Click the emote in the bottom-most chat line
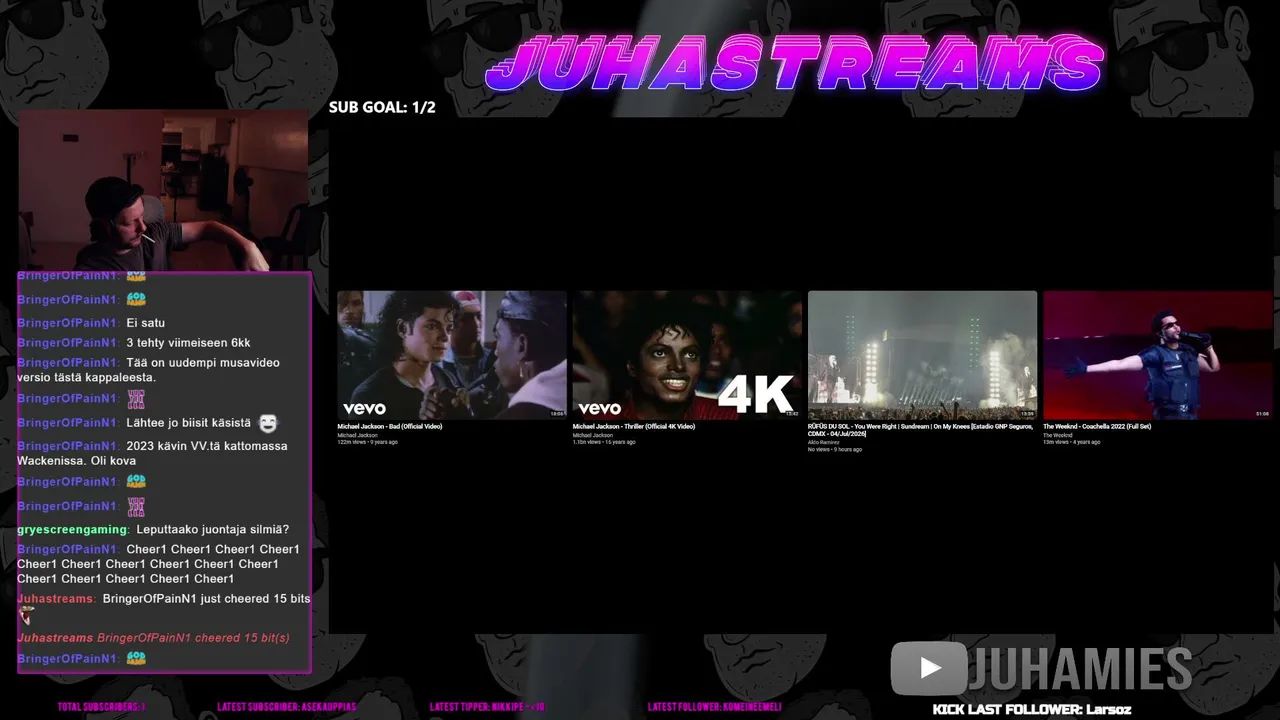1280x720 pixels. [136, 658]
